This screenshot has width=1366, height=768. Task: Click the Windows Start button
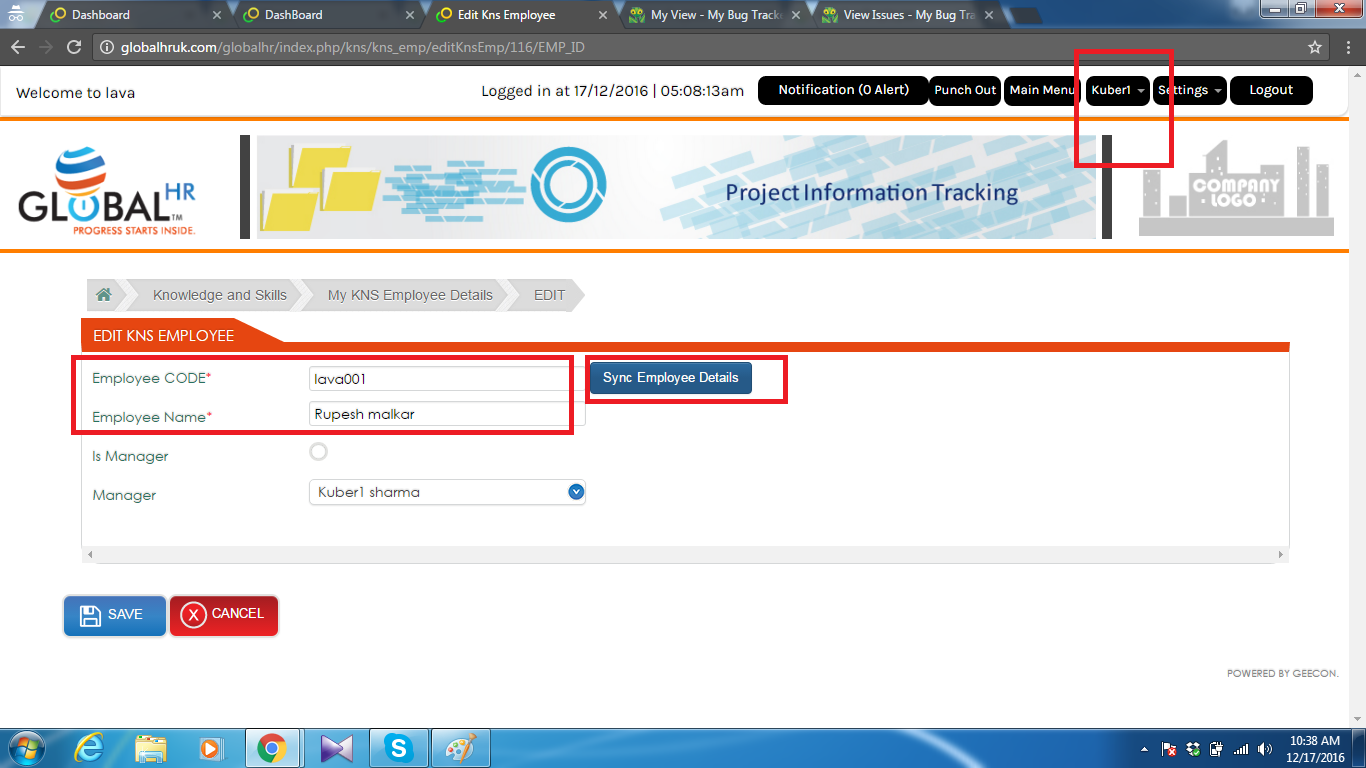(25, 748)
